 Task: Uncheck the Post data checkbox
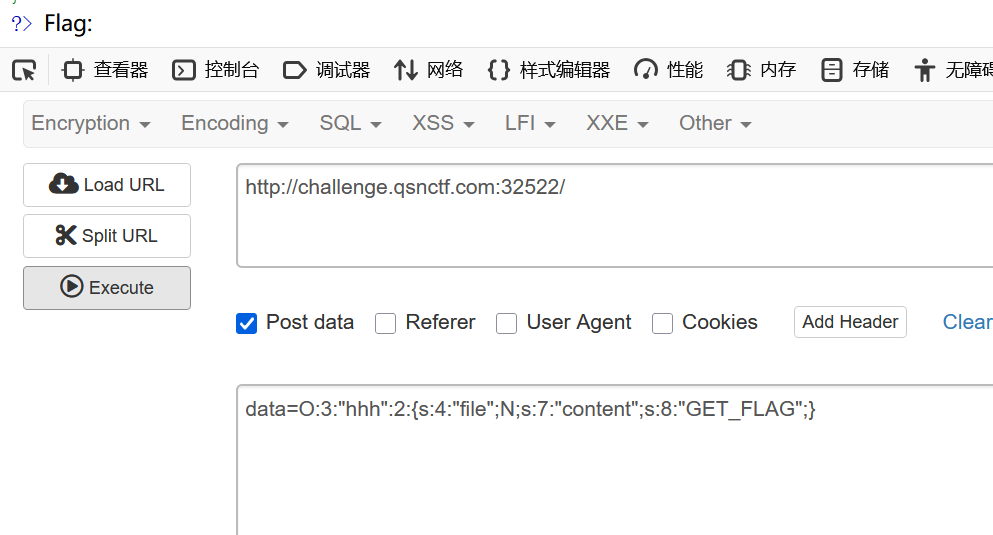point(247,323)
